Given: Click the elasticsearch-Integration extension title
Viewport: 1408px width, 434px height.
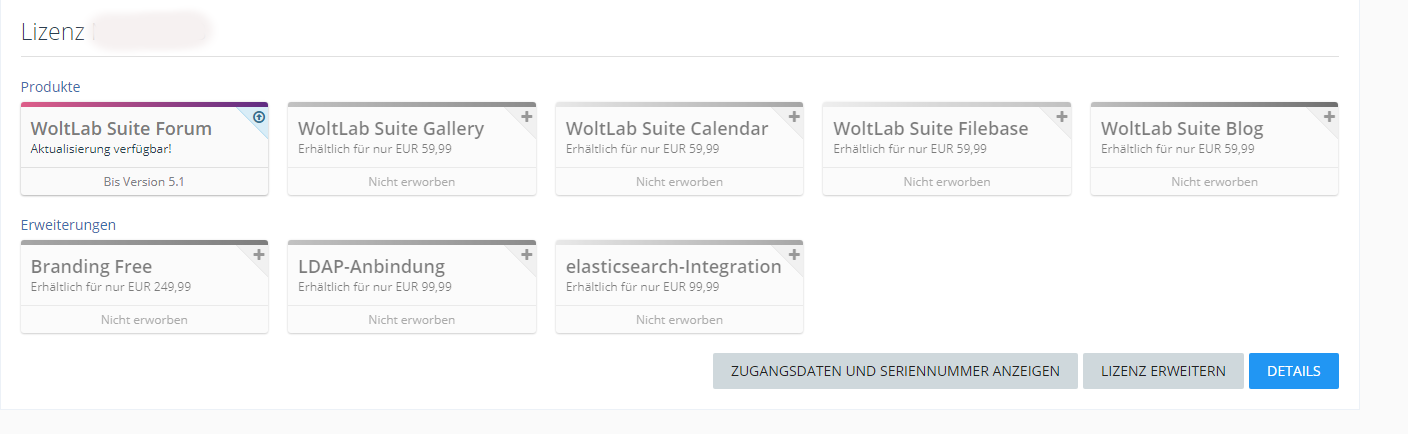Looking at the screenshot, I should (x=673, y=267).
